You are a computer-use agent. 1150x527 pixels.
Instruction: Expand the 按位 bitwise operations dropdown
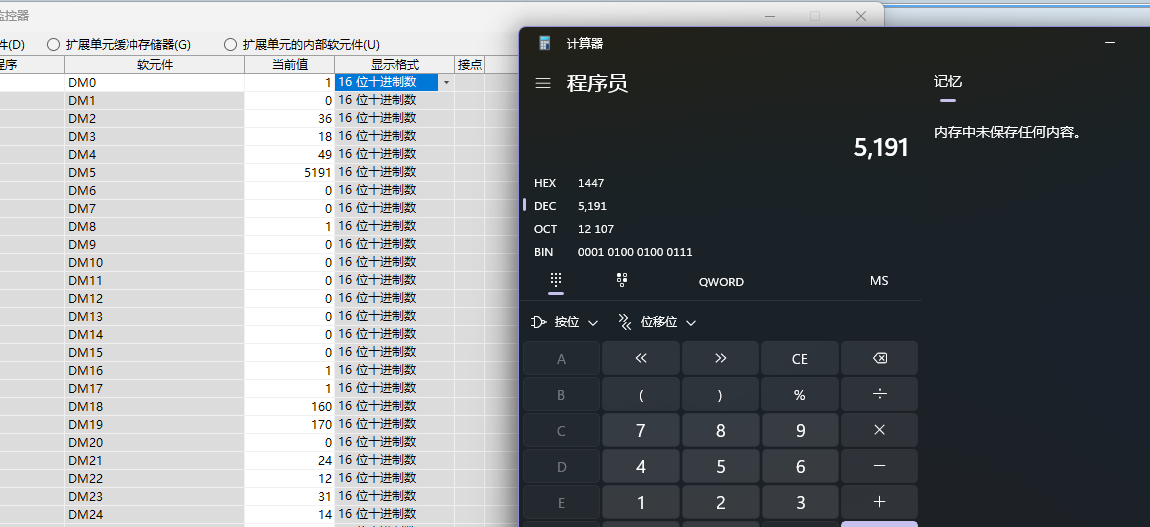point(564,322)
